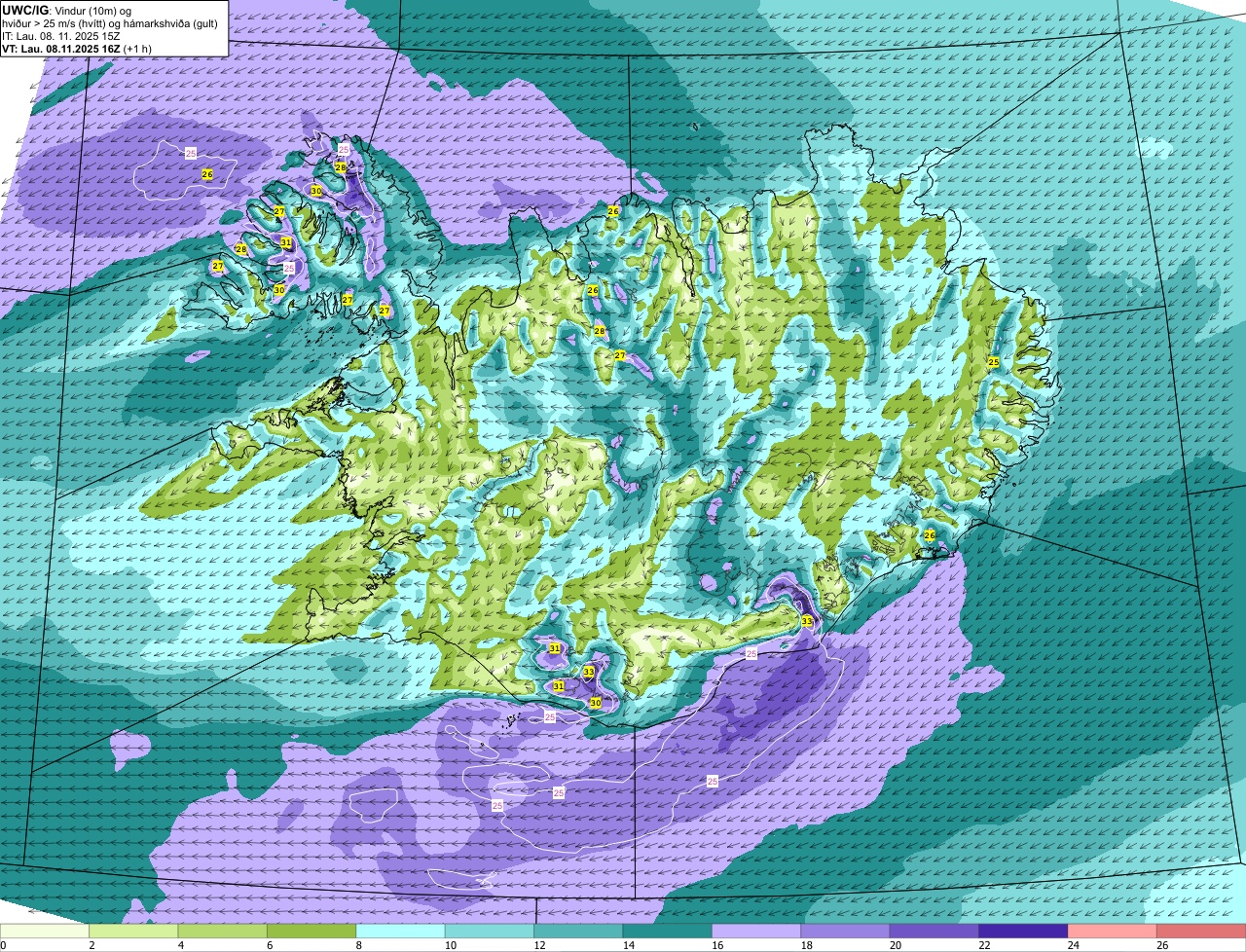Click the legend tick label "2"

(x=92, y=945)
